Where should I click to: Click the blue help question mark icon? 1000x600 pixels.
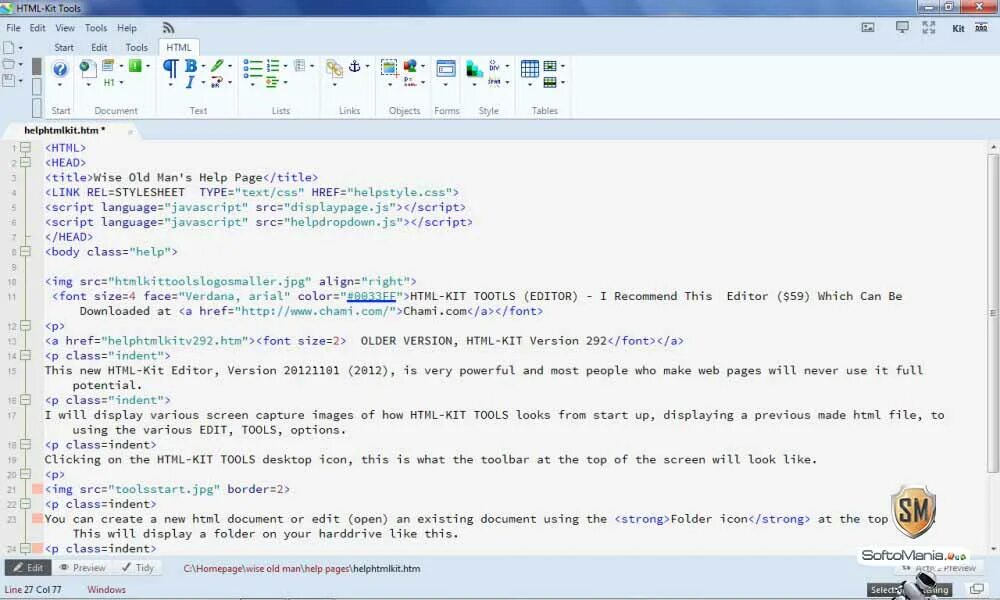tap(60, 69)
